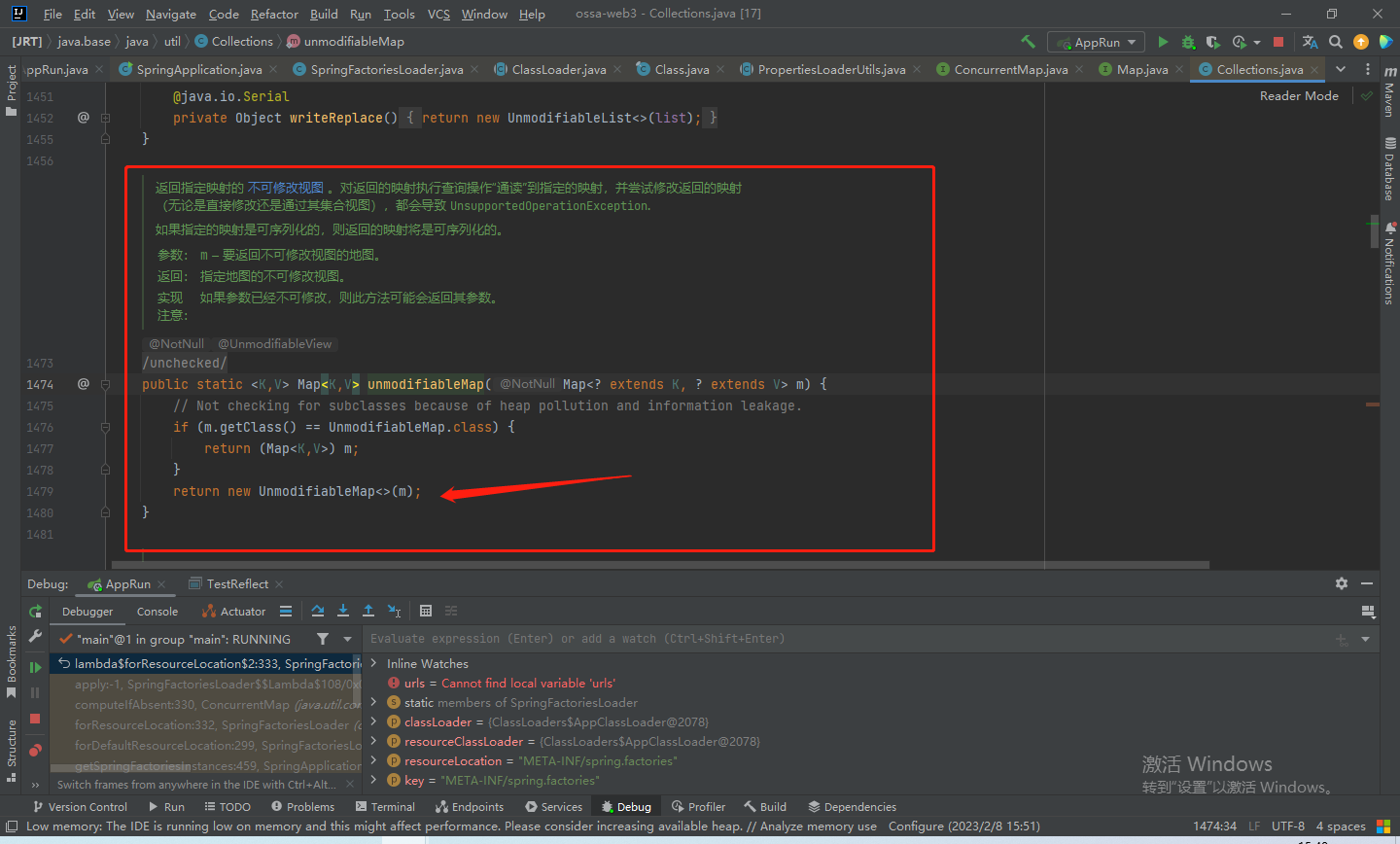Screen dimensions: 1400x844
Task: Click the debugger layout settings icon at right
Action: pos(1368,612)
